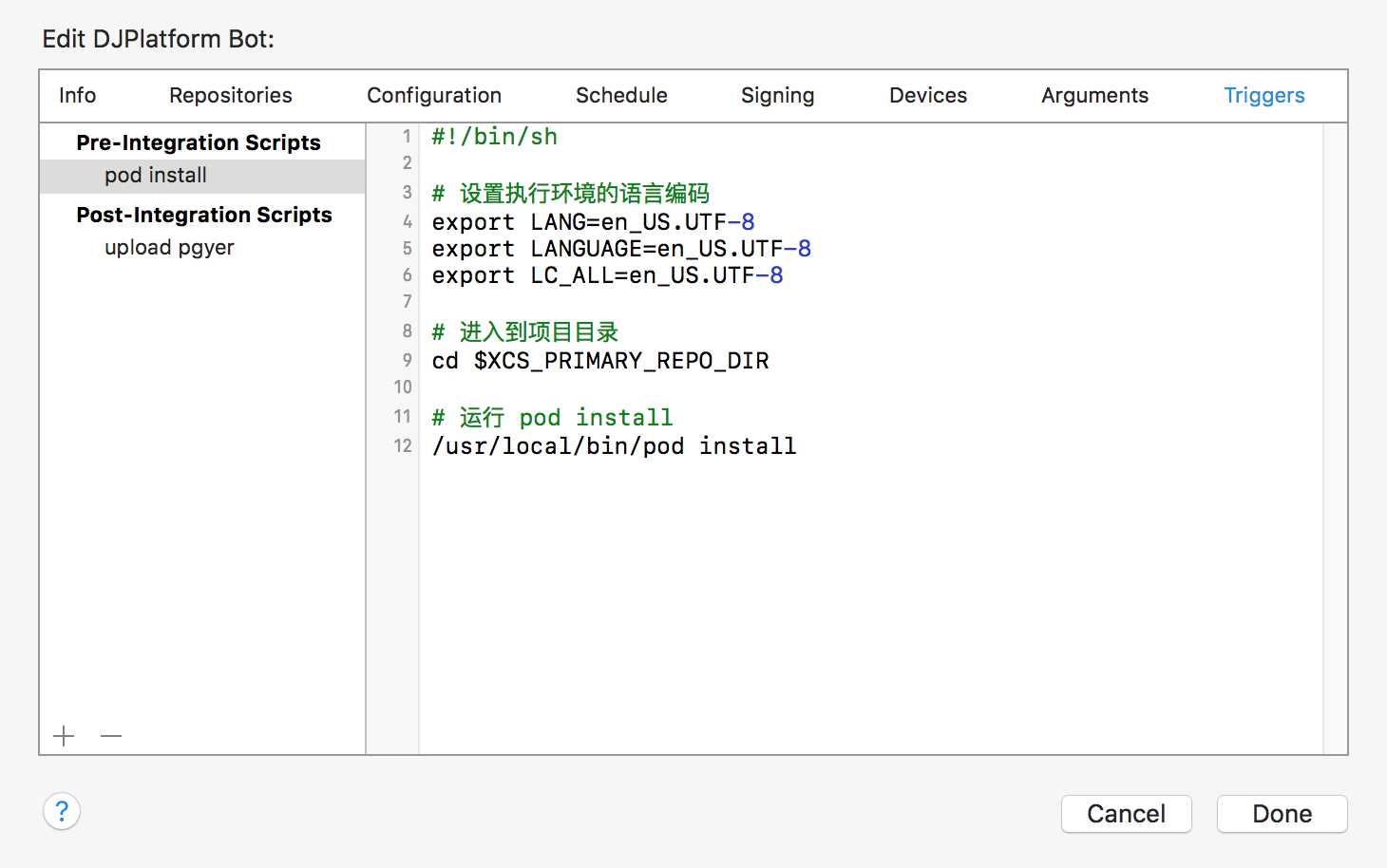1387x868 pixels.
Task: Click the Pre-Integration Scripts header
Action: (x=199, y=142)
